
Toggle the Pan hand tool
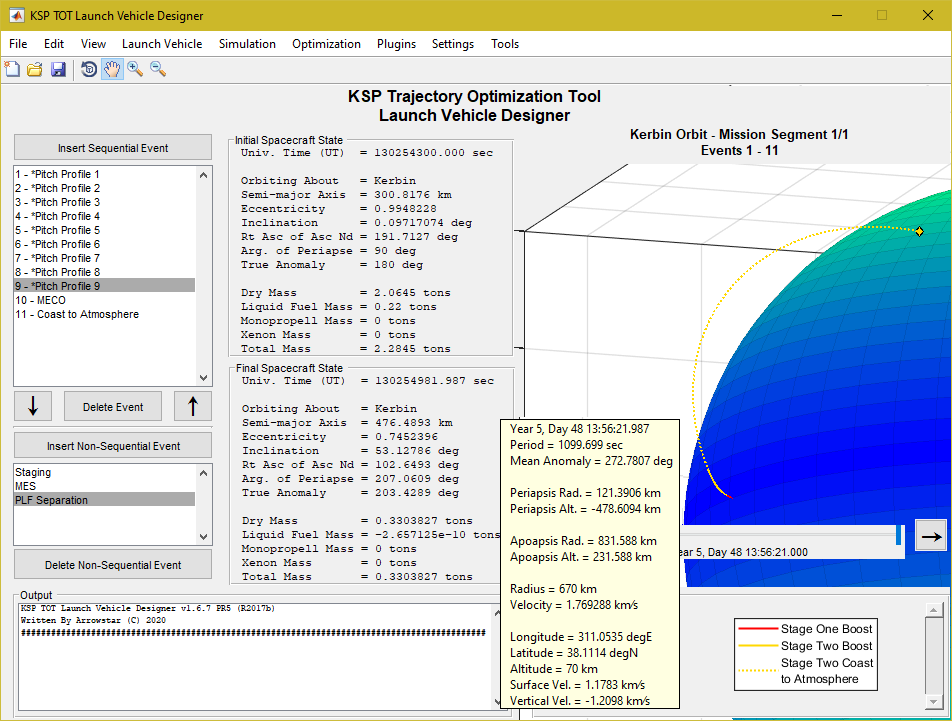coord(112,69)
